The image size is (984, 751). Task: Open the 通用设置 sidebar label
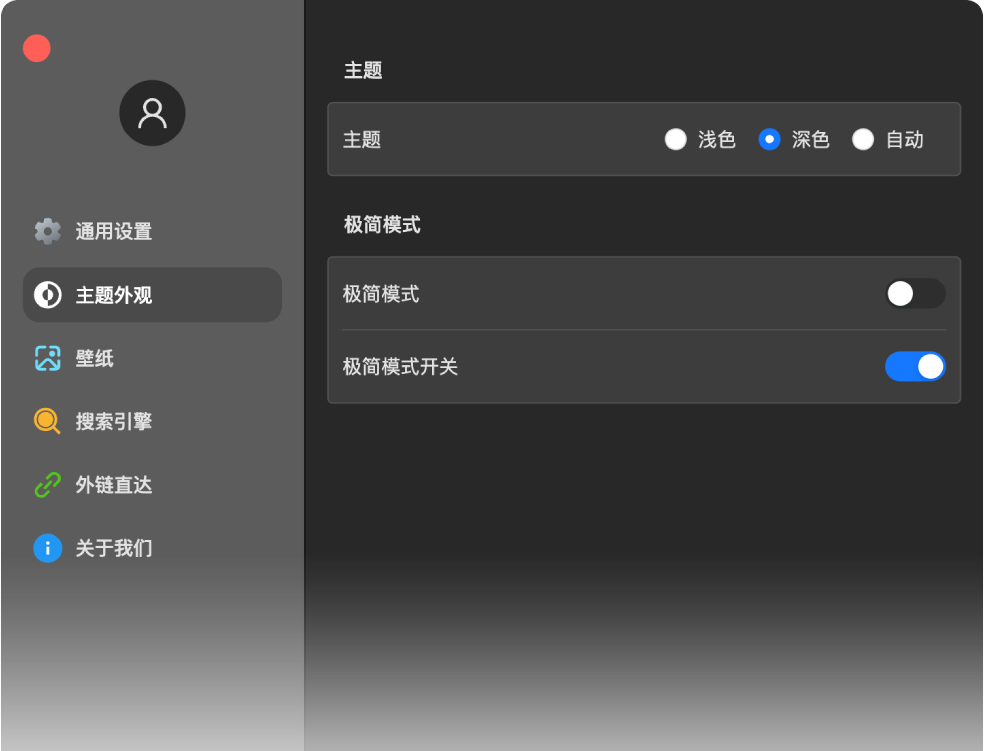click(114, 231)
